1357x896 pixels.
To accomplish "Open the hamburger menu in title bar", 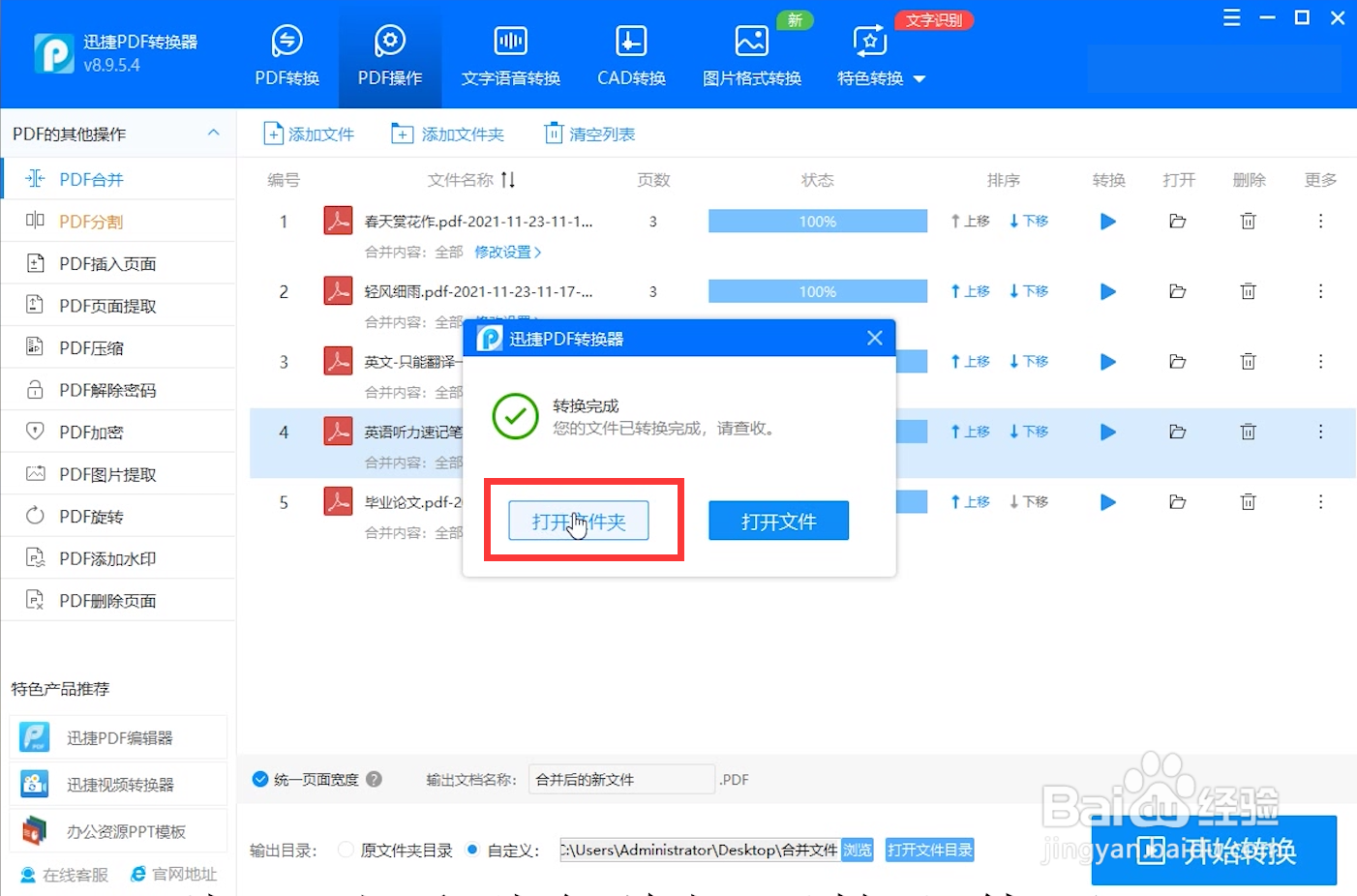I will 1231,17.
